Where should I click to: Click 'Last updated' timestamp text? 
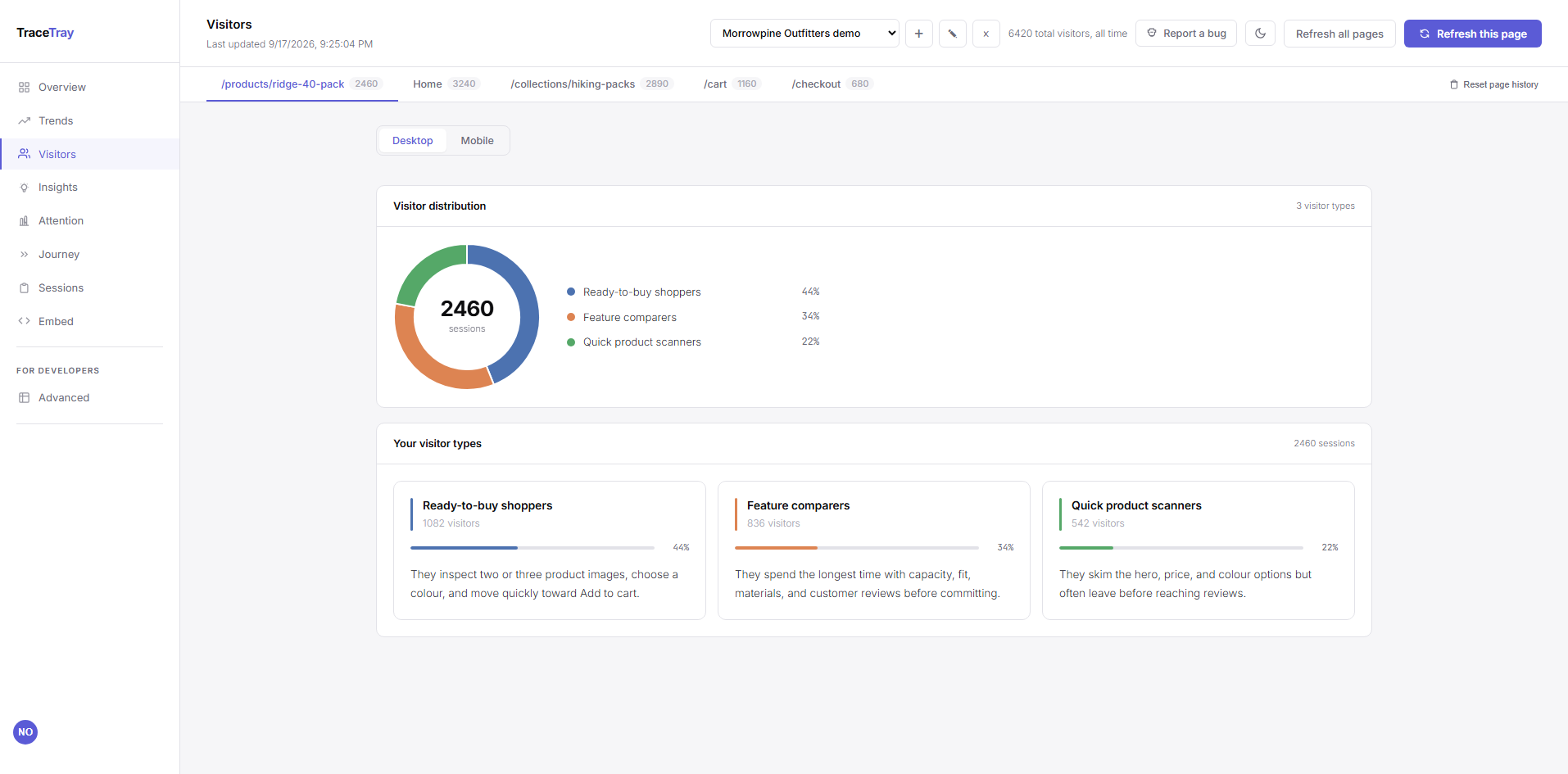pyautogui.click(x=289, y=44)
